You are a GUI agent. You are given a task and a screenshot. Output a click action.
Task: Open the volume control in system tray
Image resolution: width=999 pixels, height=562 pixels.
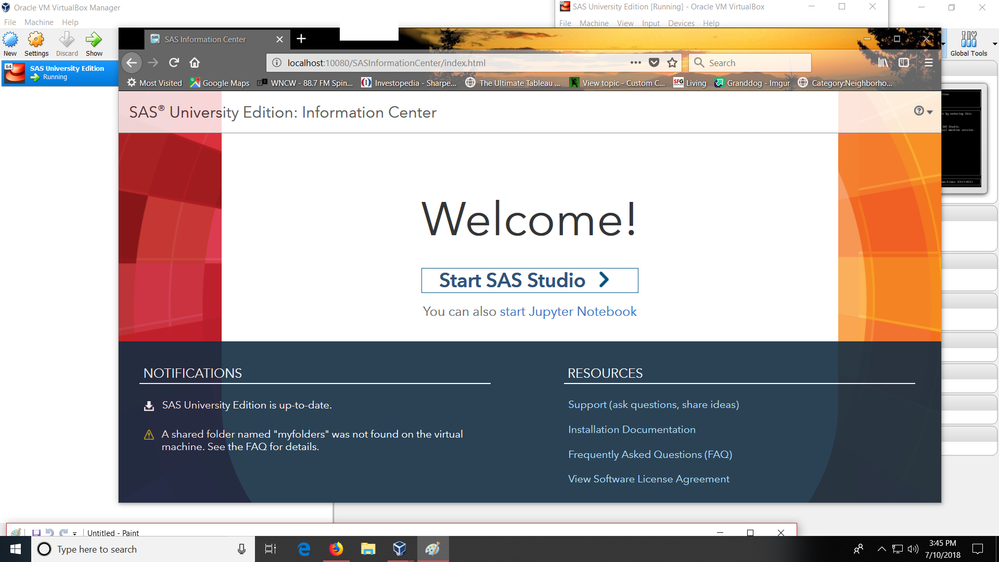913,549
